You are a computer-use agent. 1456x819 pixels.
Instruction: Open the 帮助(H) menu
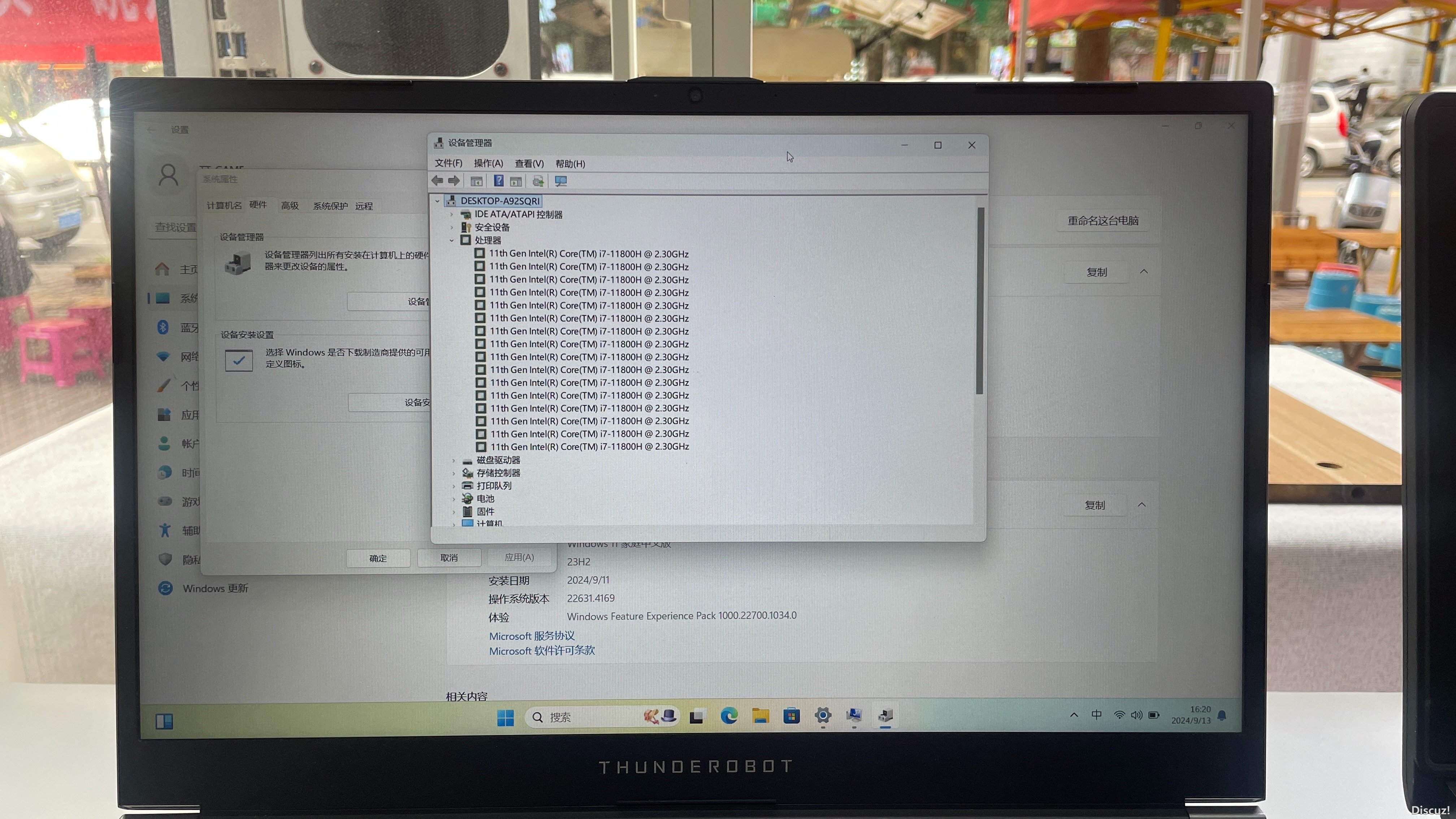point(570,163)
